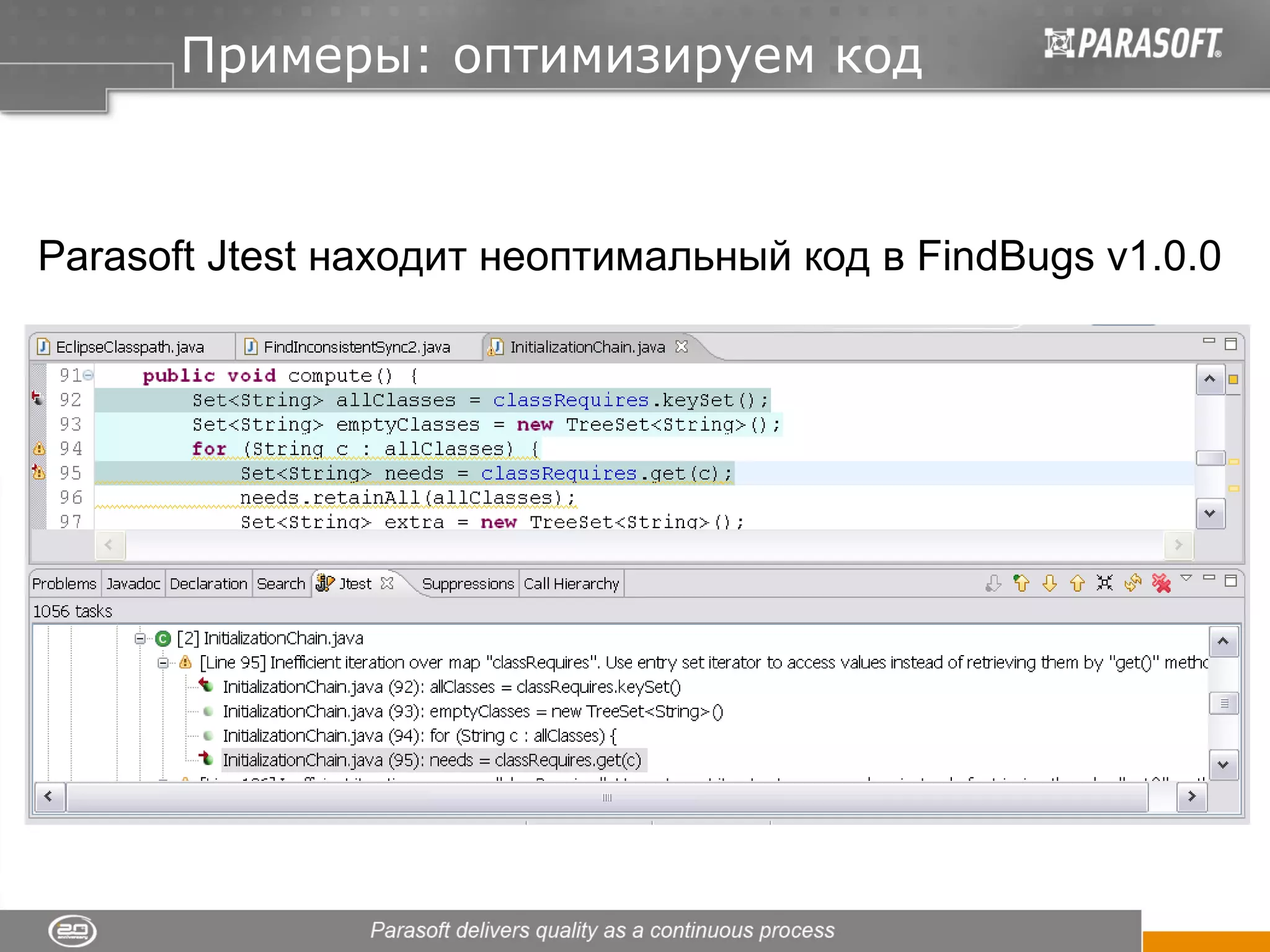Click the grayed-out down arrow in the Jtest toolbar

[x=993, y=583]
